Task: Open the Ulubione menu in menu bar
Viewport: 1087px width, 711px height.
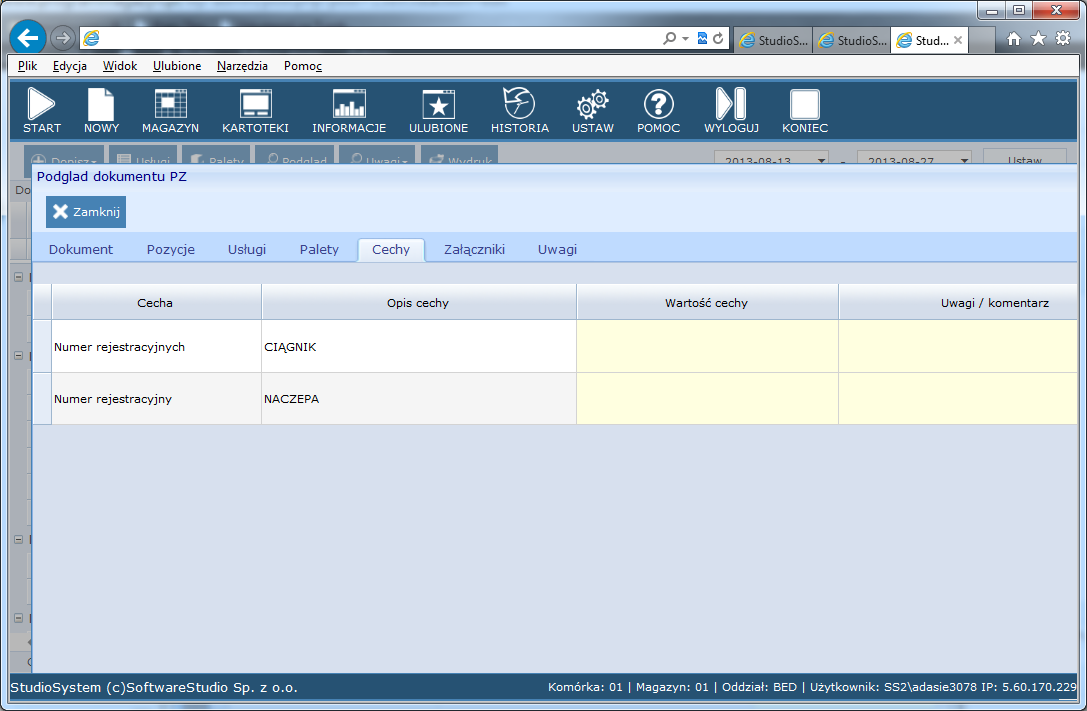Action: click(177, 66)
